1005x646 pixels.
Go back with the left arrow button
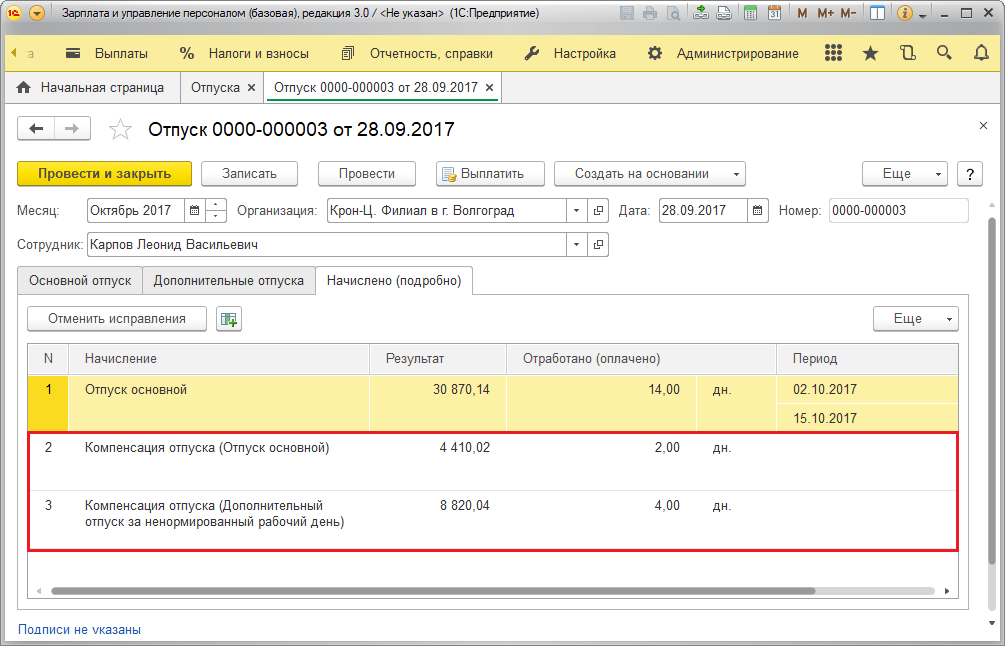click(36, 129)
